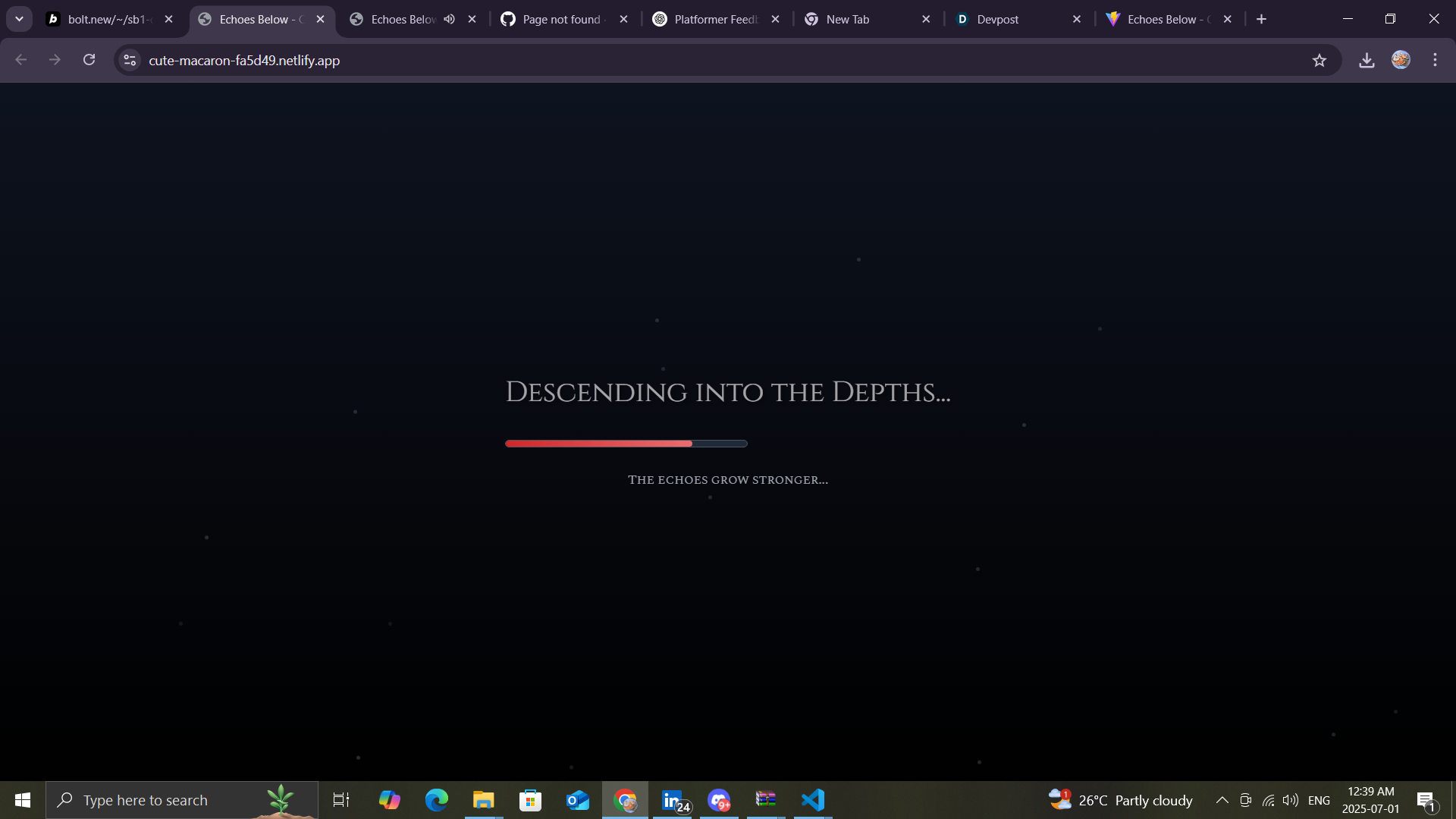
Task: Open File Explorer from the taskbar
Action: coord(483,800)
